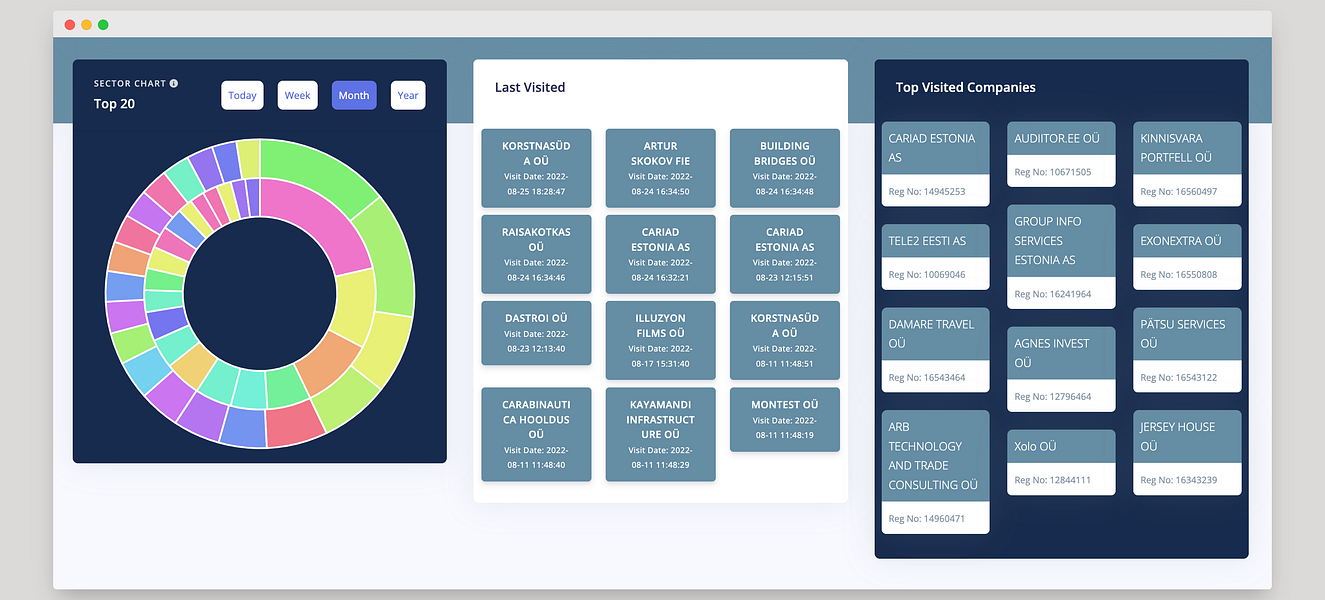
Task: Select JERSEY HOUSE OÜ company card
Action: coord(1187,452)
